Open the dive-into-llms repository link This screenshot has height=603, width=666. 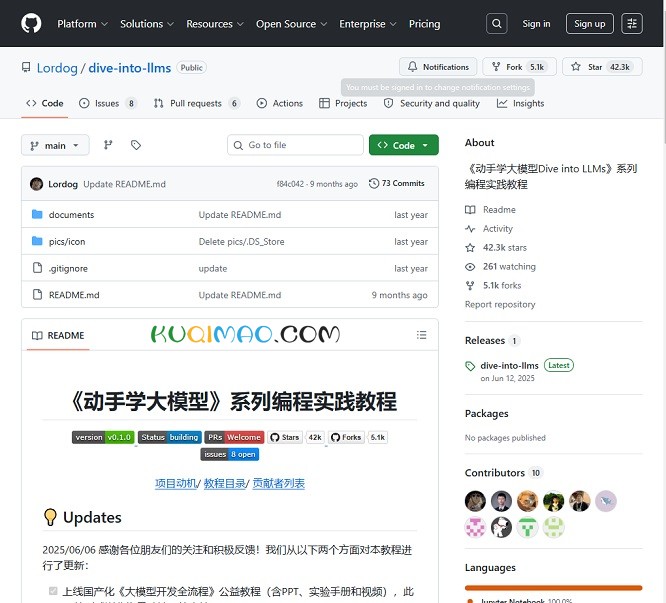point(130,68)
